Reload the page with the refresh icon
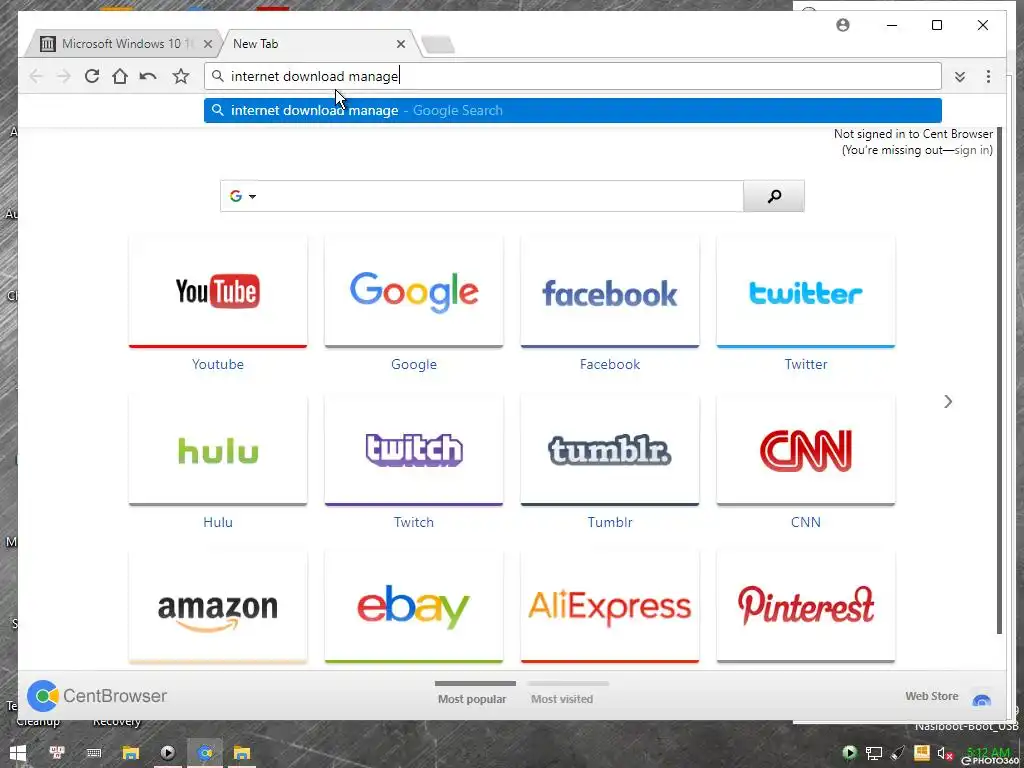The height and width of the screenshot is (768, 1024). (x=92, y=76)
